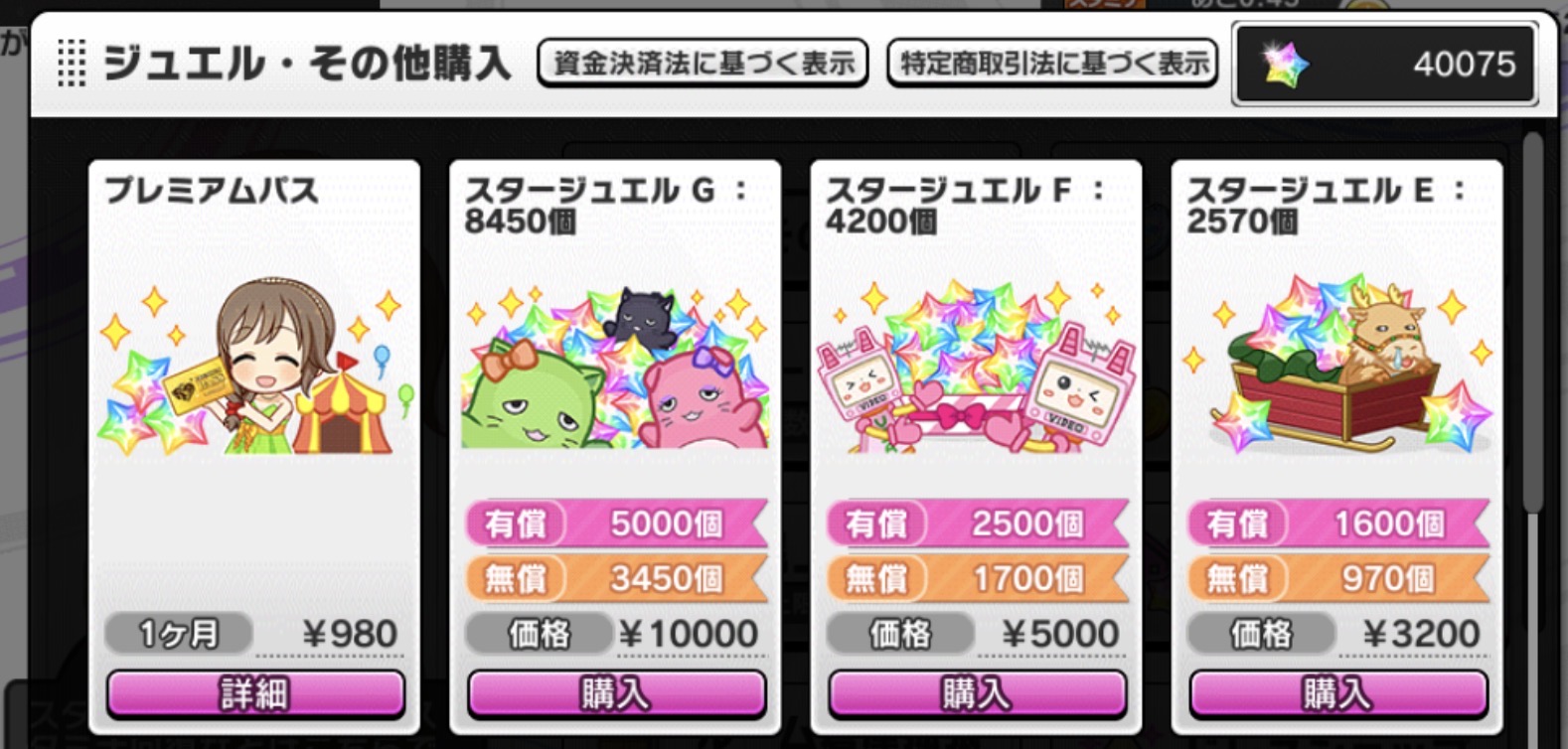Screen dimensions: 1568x749
Task: Click the 無償 1700個 label on Star Jewel F
Action: point(977,578)
